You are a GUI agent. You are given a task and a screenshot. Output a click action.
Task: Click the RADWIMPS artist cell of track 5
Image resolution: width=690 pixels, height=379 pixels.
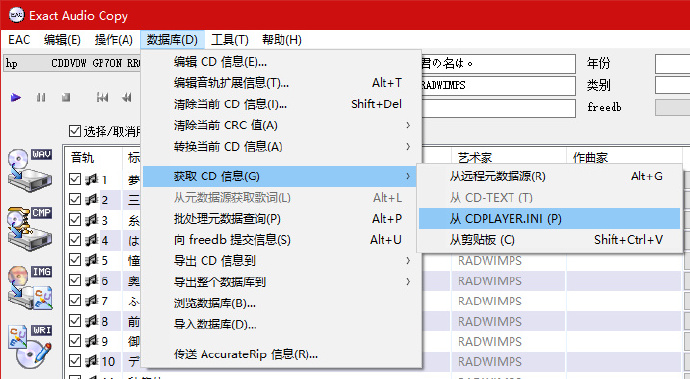[508, 261]
